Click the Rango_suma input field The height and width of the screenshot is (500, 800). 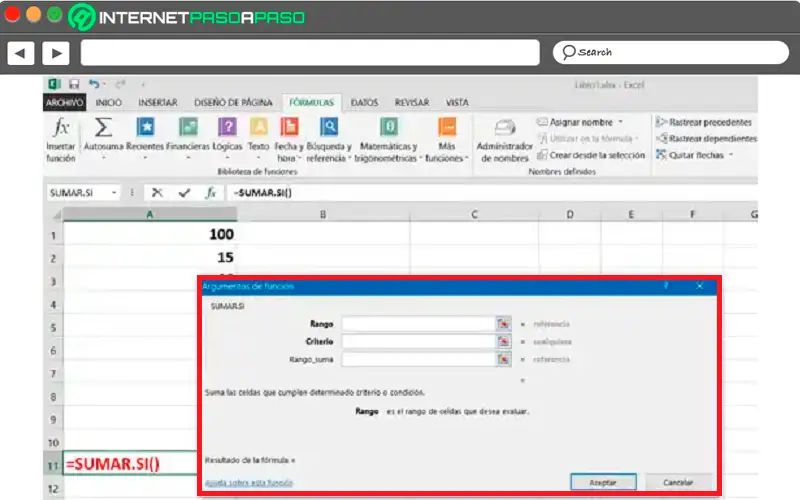click(x=418, y=359)
